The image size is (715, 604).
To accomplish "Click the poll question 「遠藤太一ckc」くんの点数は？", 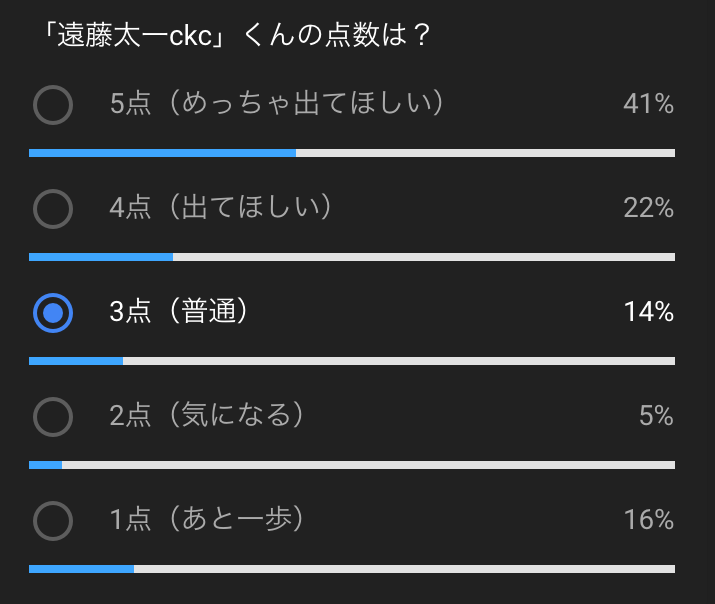I will click(236, 35).
